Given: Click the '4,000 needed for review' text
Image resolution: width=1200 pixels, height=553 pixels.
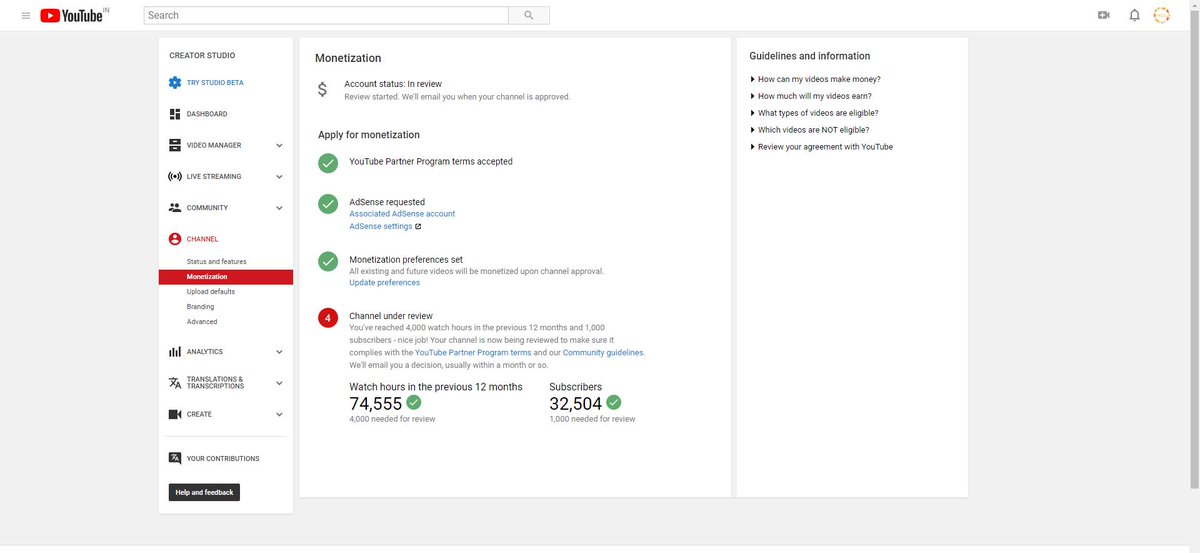Looking at the screenshot, I should click(x=392, y=419).
